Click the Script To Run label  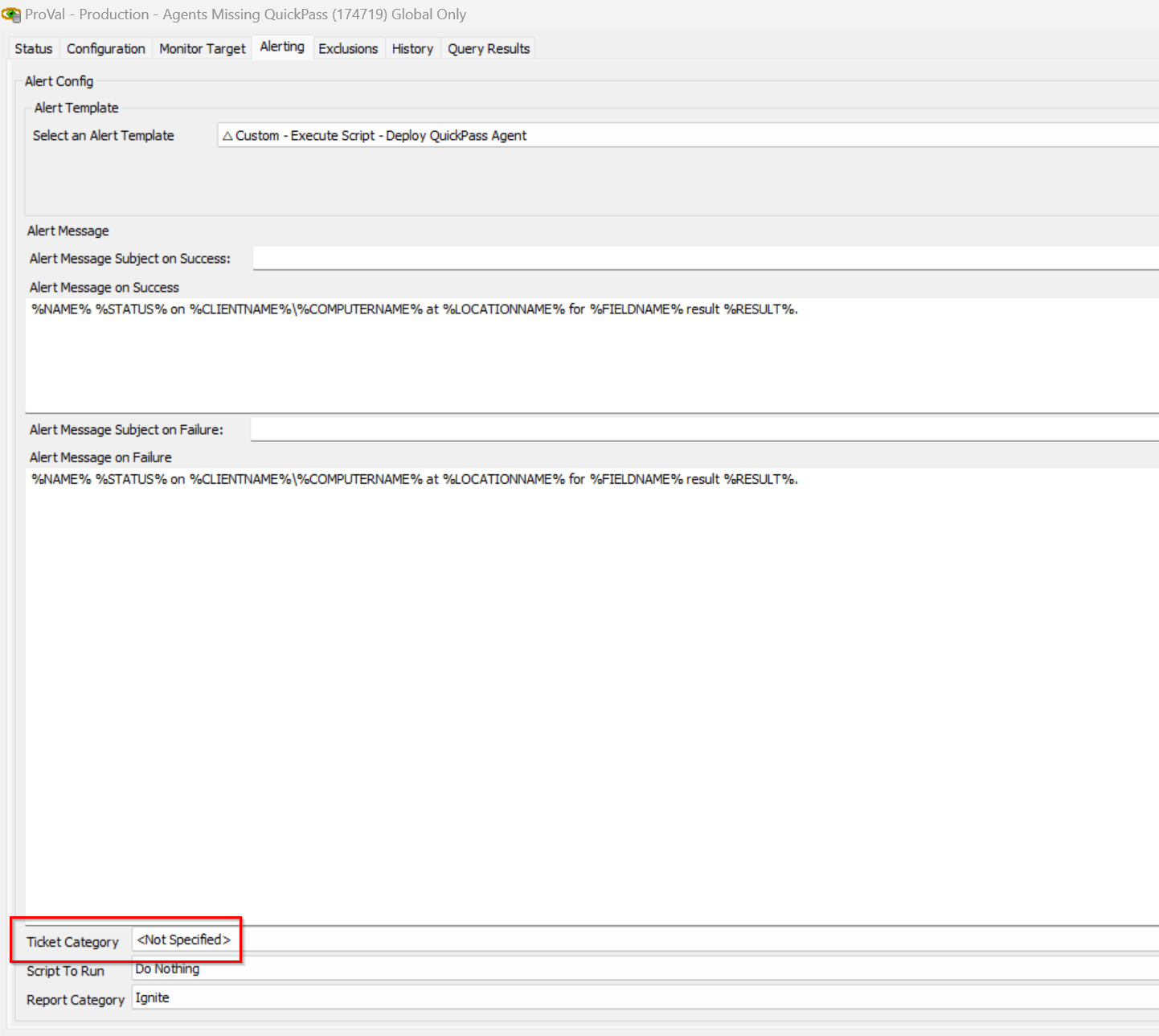[x=65, y=971]
